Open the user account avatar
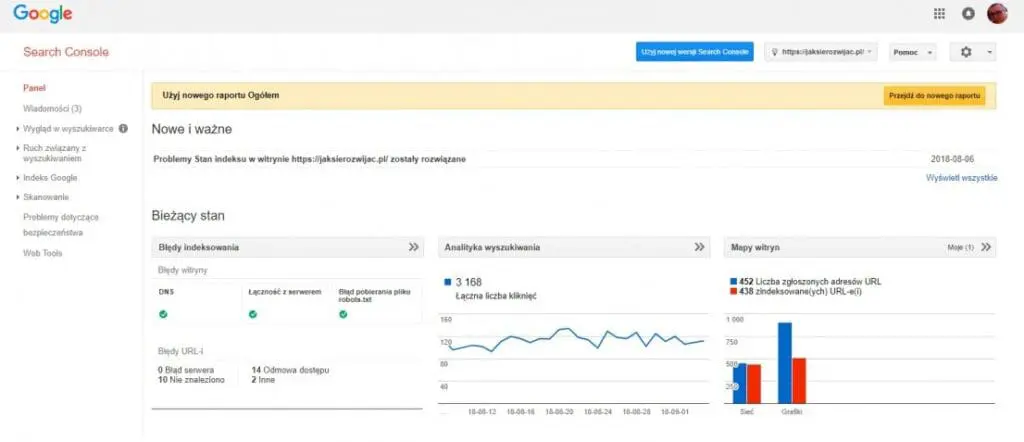Viewport: 1024px width, 442px height. point(997,14)
